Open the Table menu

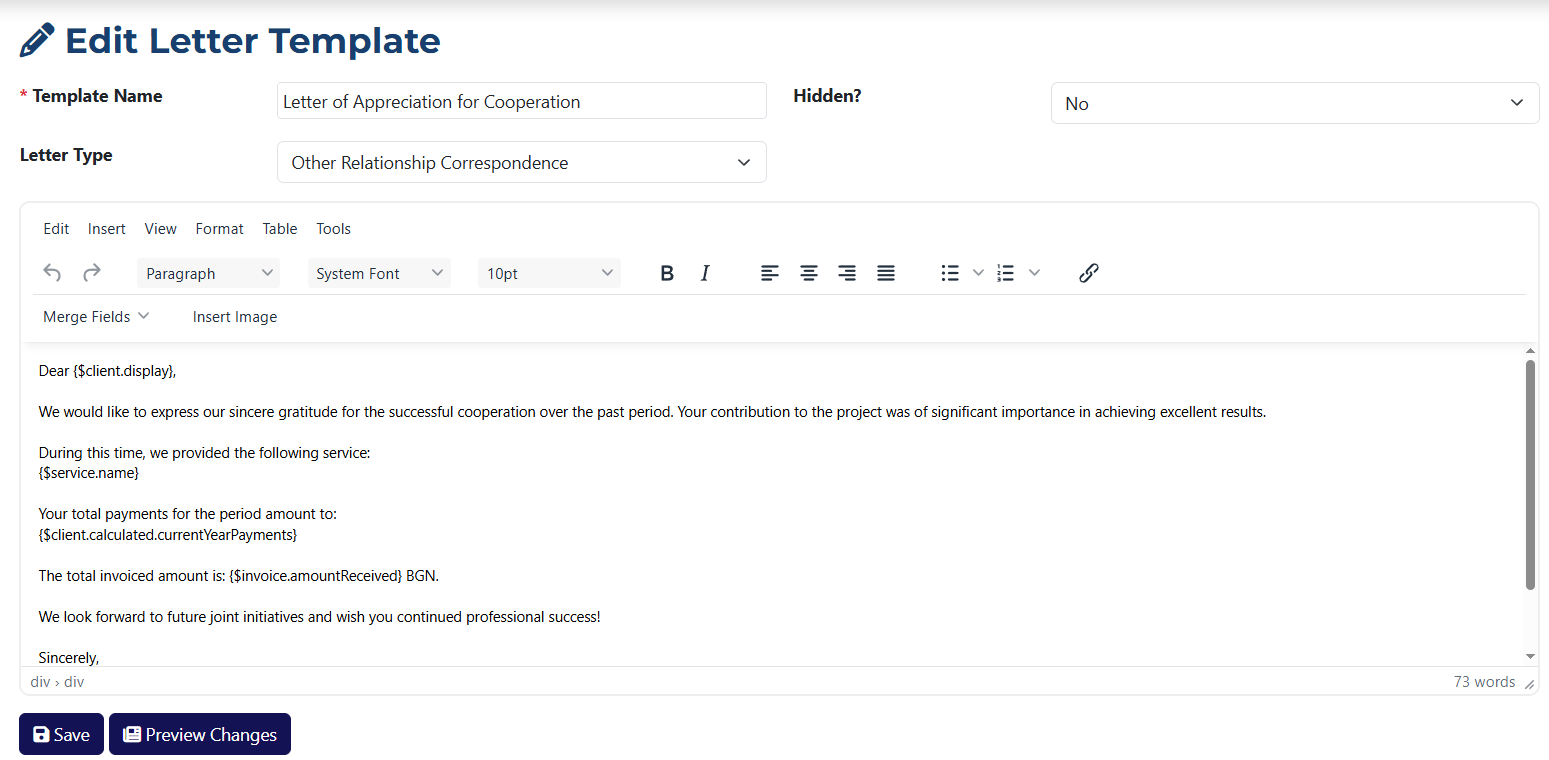click(279, 228)
